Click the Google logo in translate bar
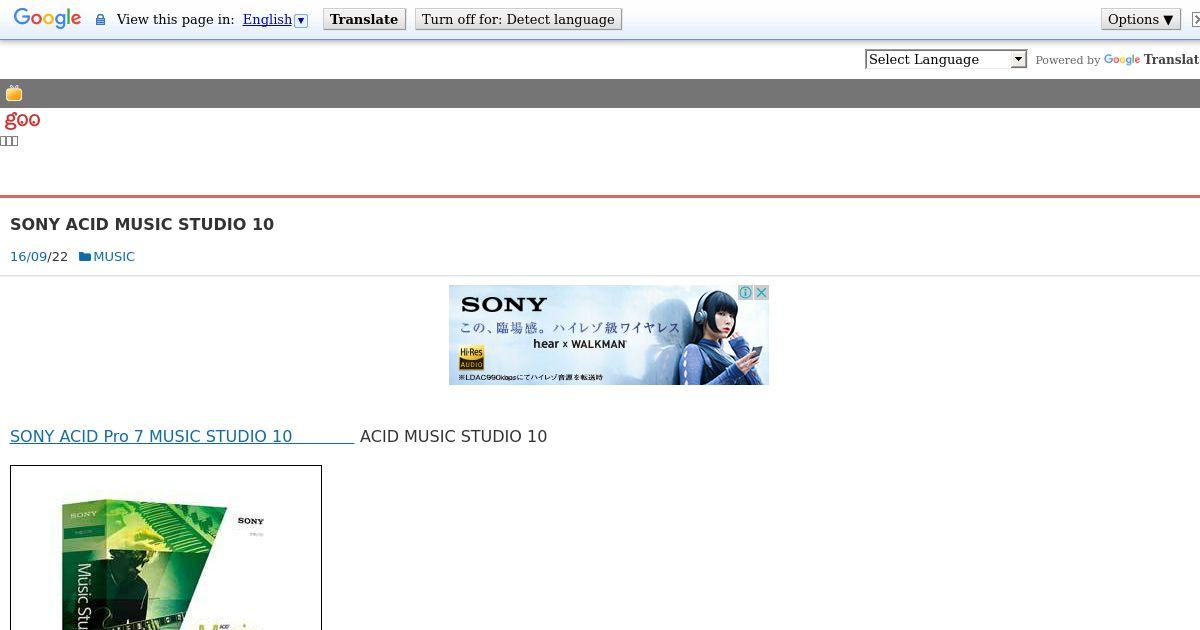Screen dimensions: 1200x630 pyautogui.click(x=47, y=19)
